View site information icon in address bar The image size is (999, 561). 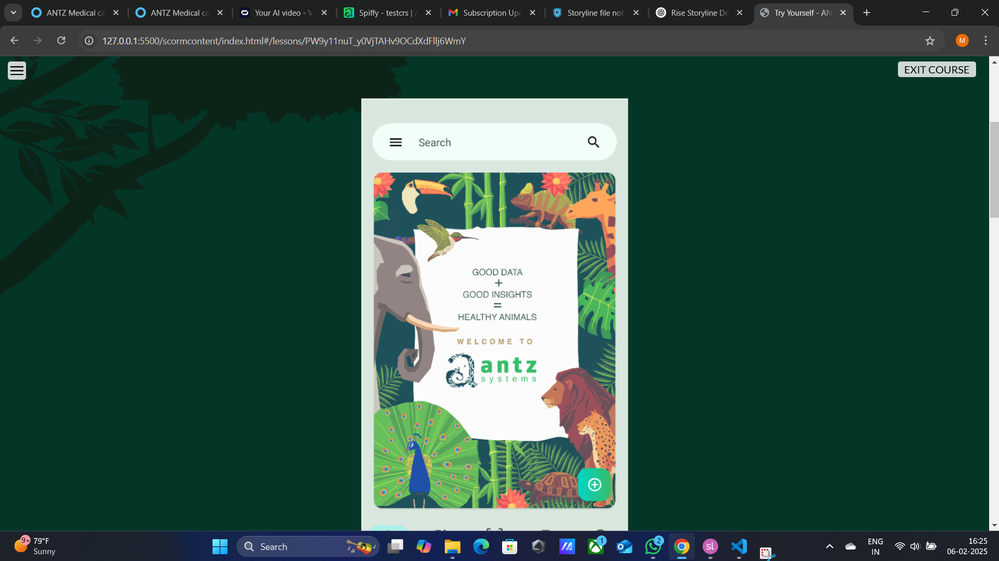point(89,41)
